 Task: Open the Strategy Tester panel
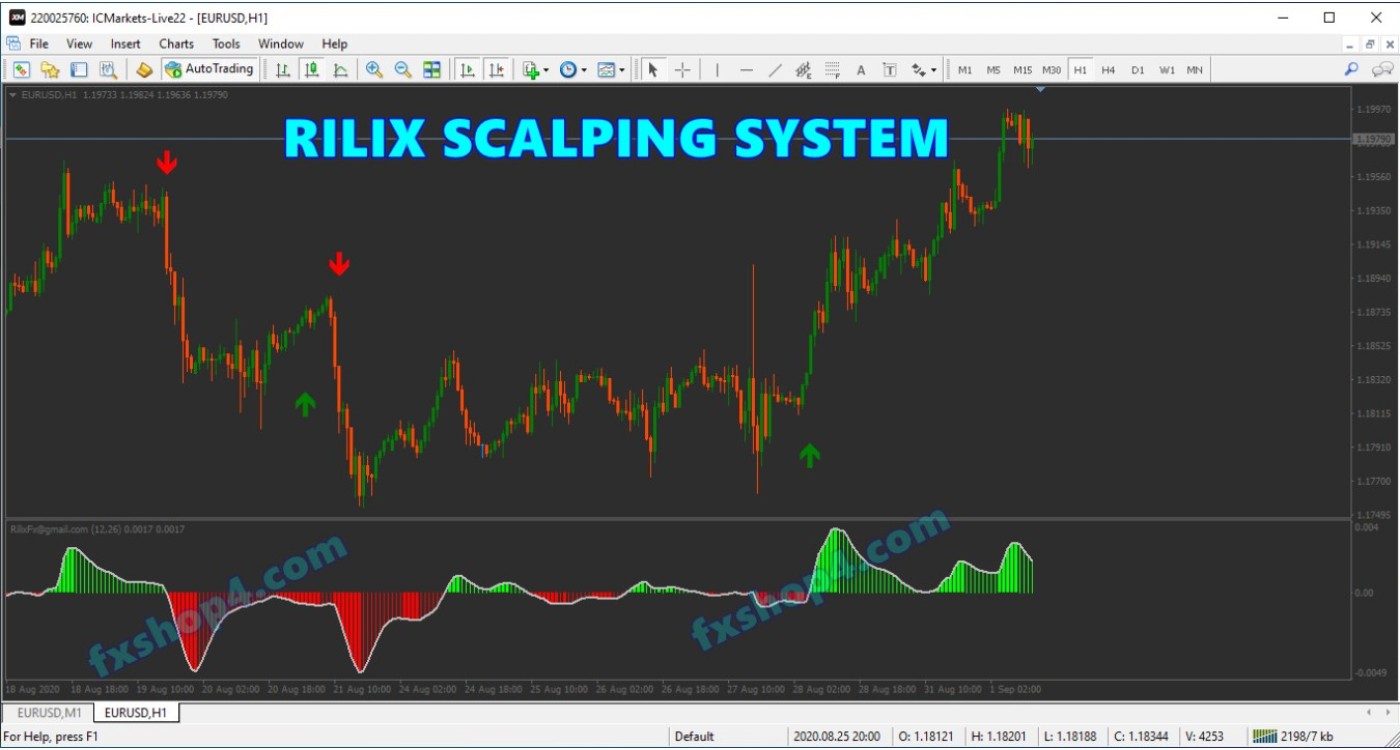pyautogui.click(x=107, y=69)
